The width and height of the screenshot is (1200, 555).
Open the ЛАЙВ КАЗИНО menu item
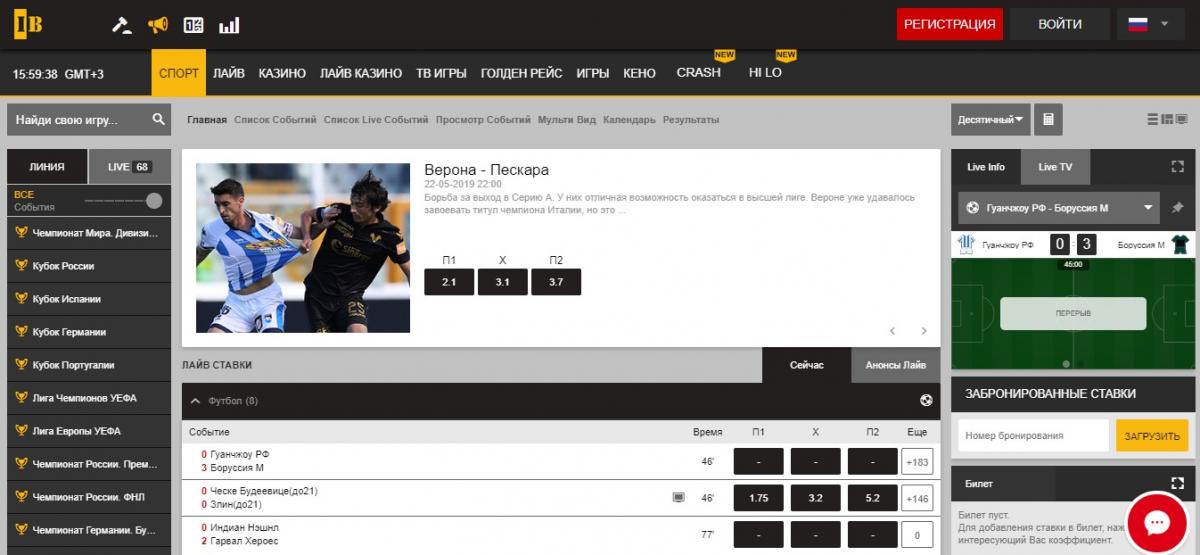click(361, 73)
